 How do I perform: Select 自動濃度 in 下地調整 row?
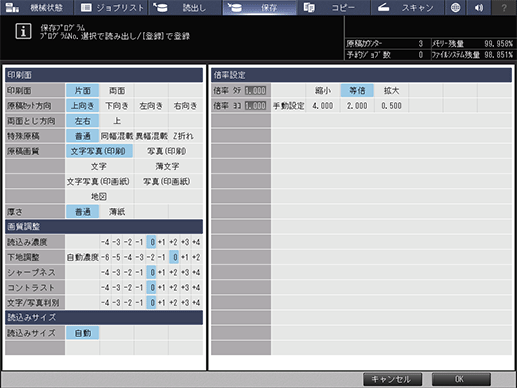click(82, 257)
